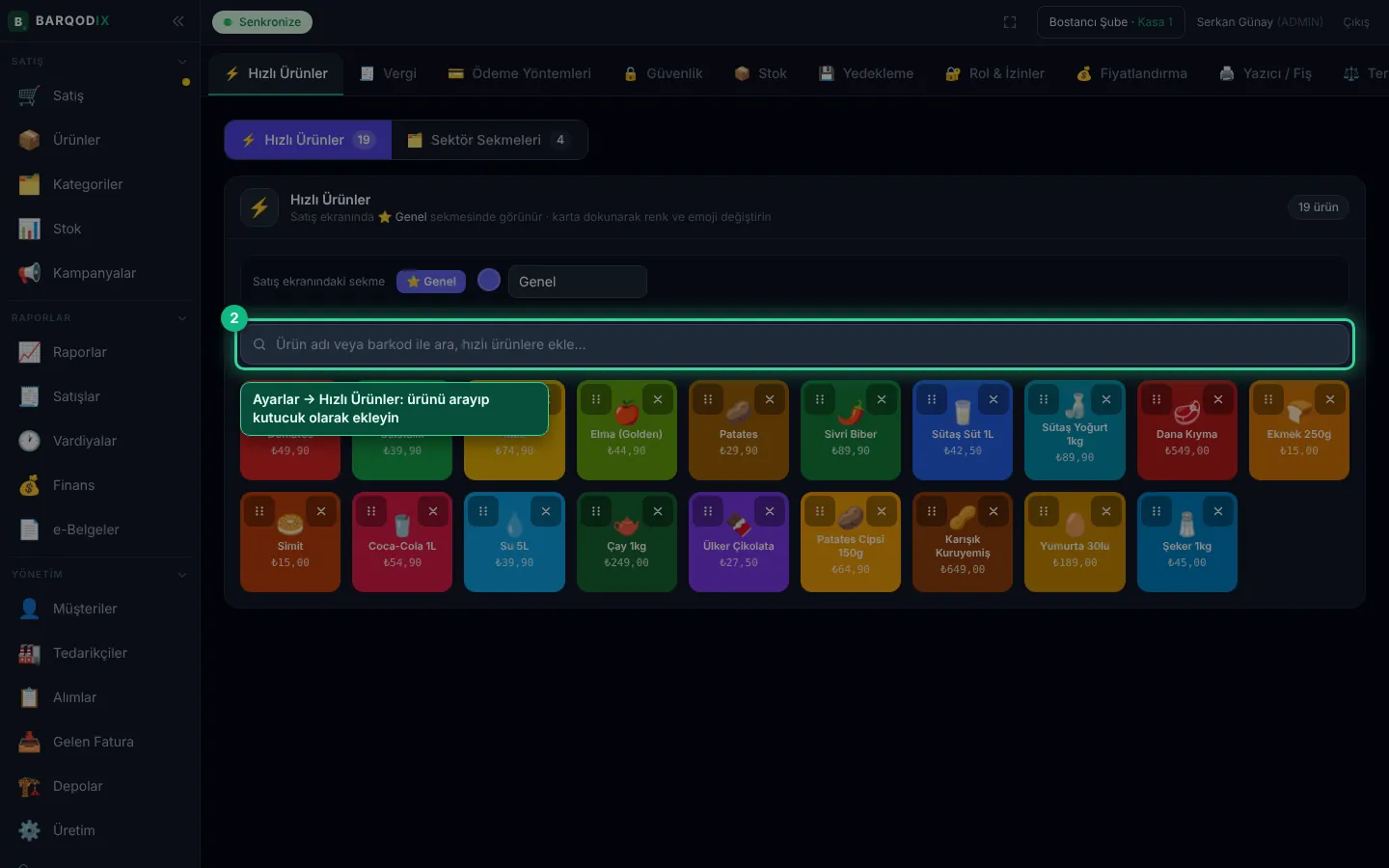Viewport: 1389px width, 868px height.
Task: Focus the product name or barcode search field
Action: click(x=795, y=344)
